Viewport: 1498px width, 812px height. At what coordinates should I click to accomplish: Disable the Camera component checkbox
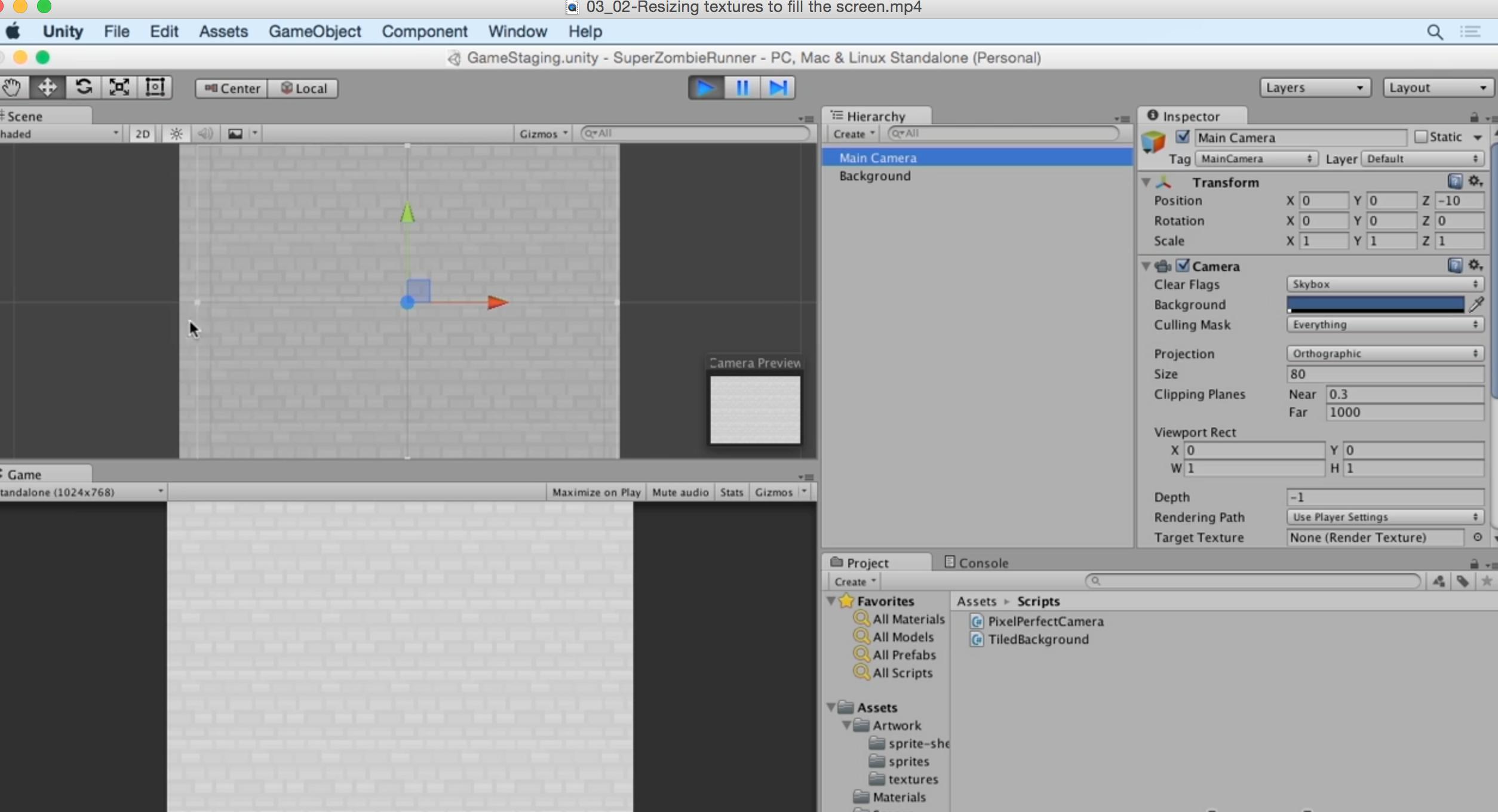(1183, 266)
